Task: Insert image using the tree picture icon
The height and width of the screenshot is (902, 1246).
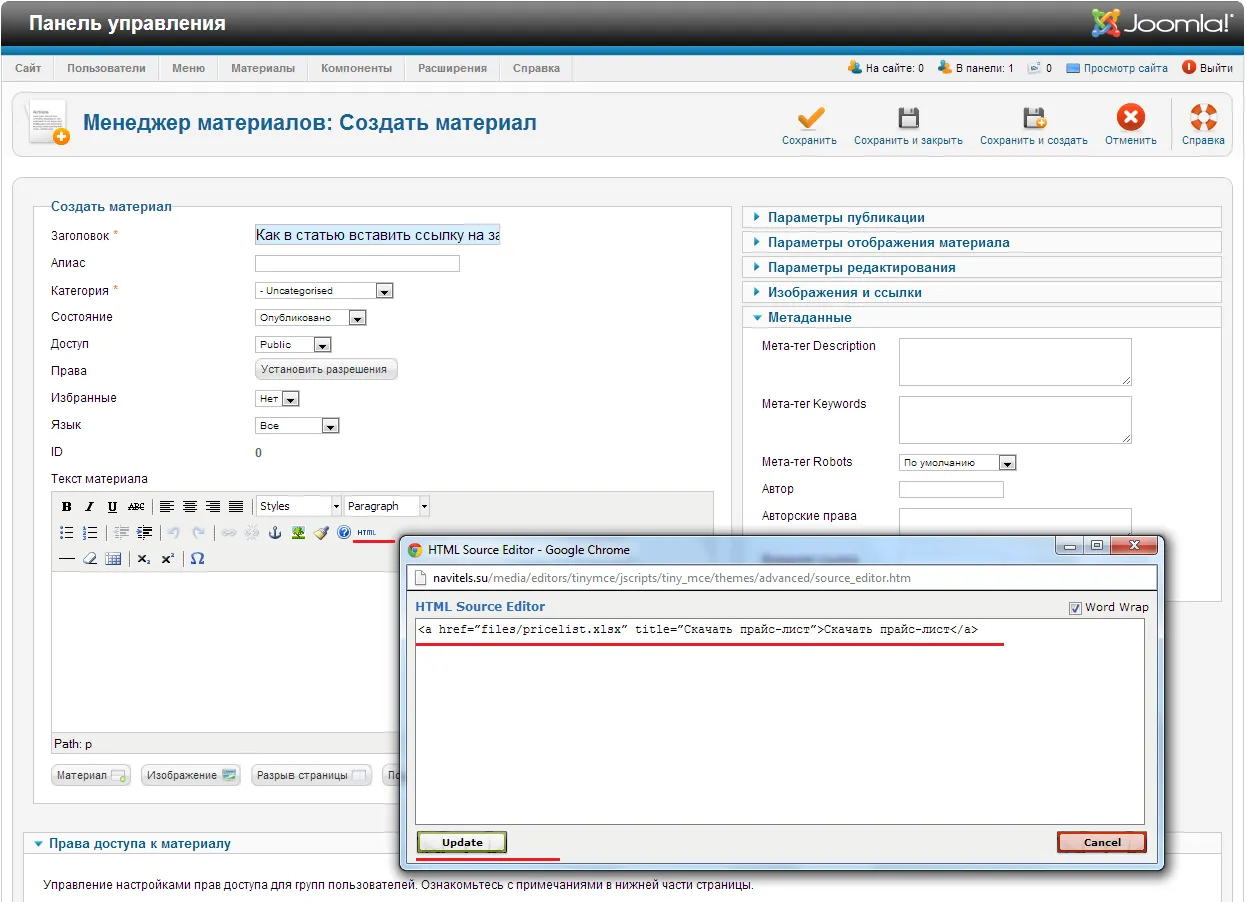Action: point(298,533)
